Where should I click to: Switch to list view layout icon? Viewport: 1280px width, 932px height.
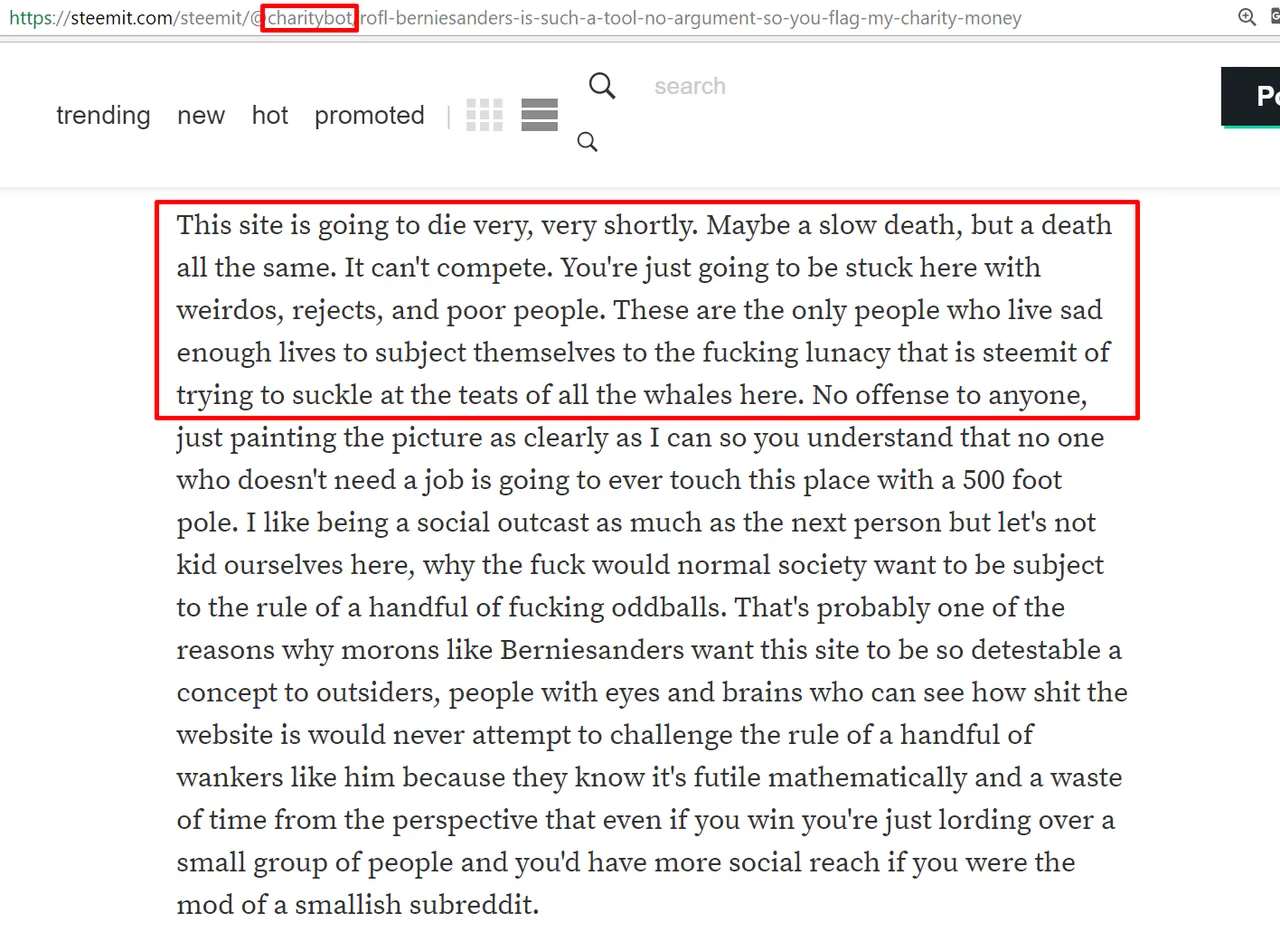coord(540,115)
